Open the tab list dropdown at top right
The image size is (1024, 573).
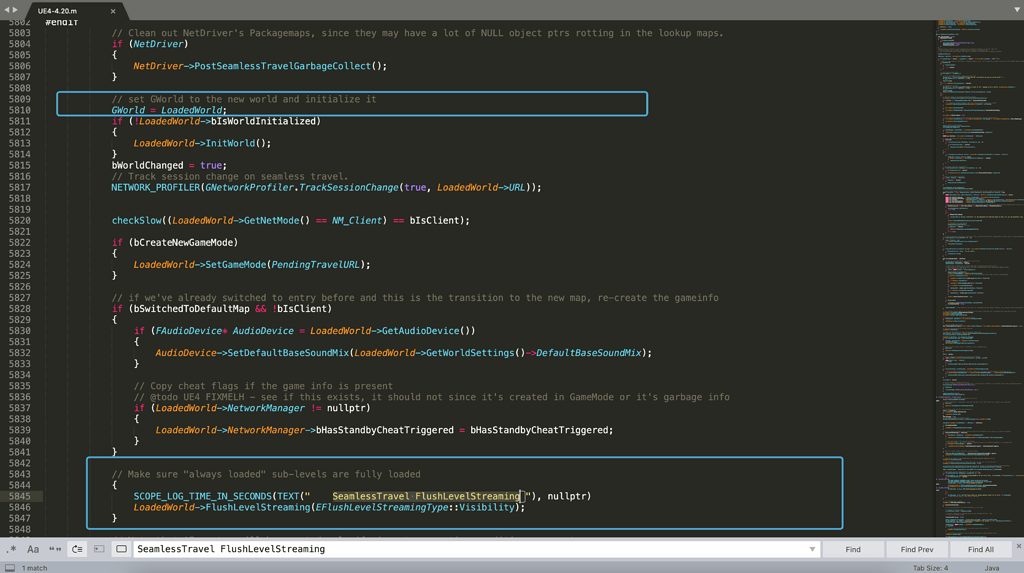point(1017,10)
